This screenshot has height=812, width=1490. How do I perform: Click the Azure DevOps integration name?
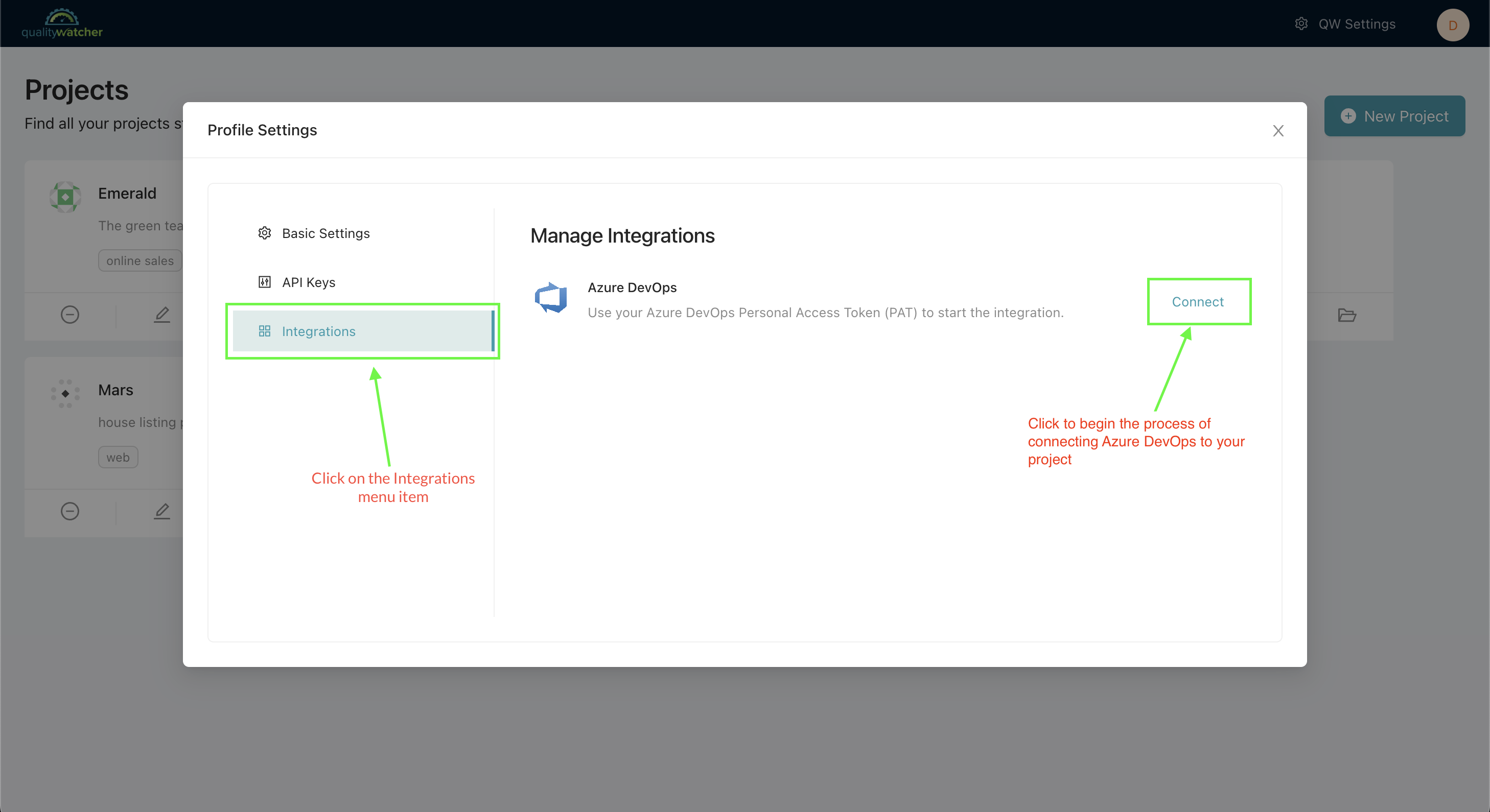click(632, 287)
